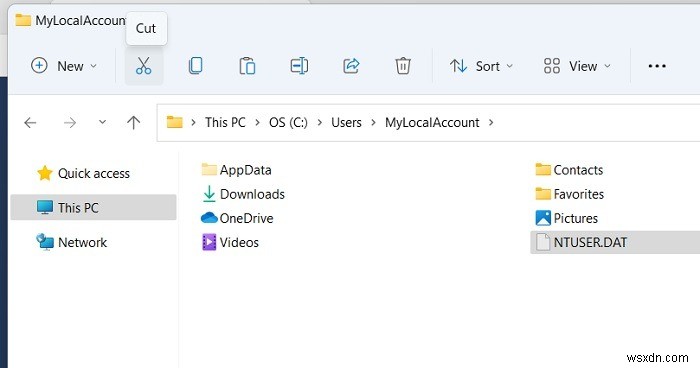Click the Paste clipboard icon
Viewport: 700px width, 368px height.
tap(247, 66)
